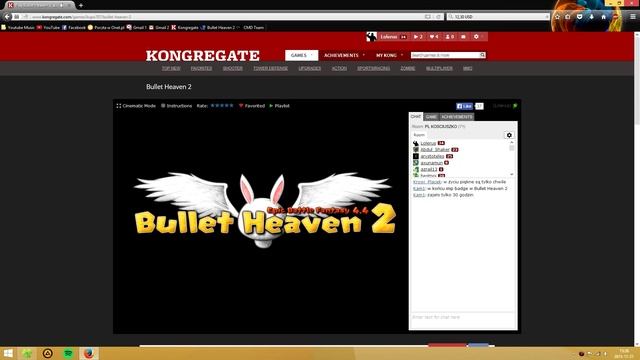Open the Firefox hamburger menu
The image size is (640, 360).
pos(632,17)
